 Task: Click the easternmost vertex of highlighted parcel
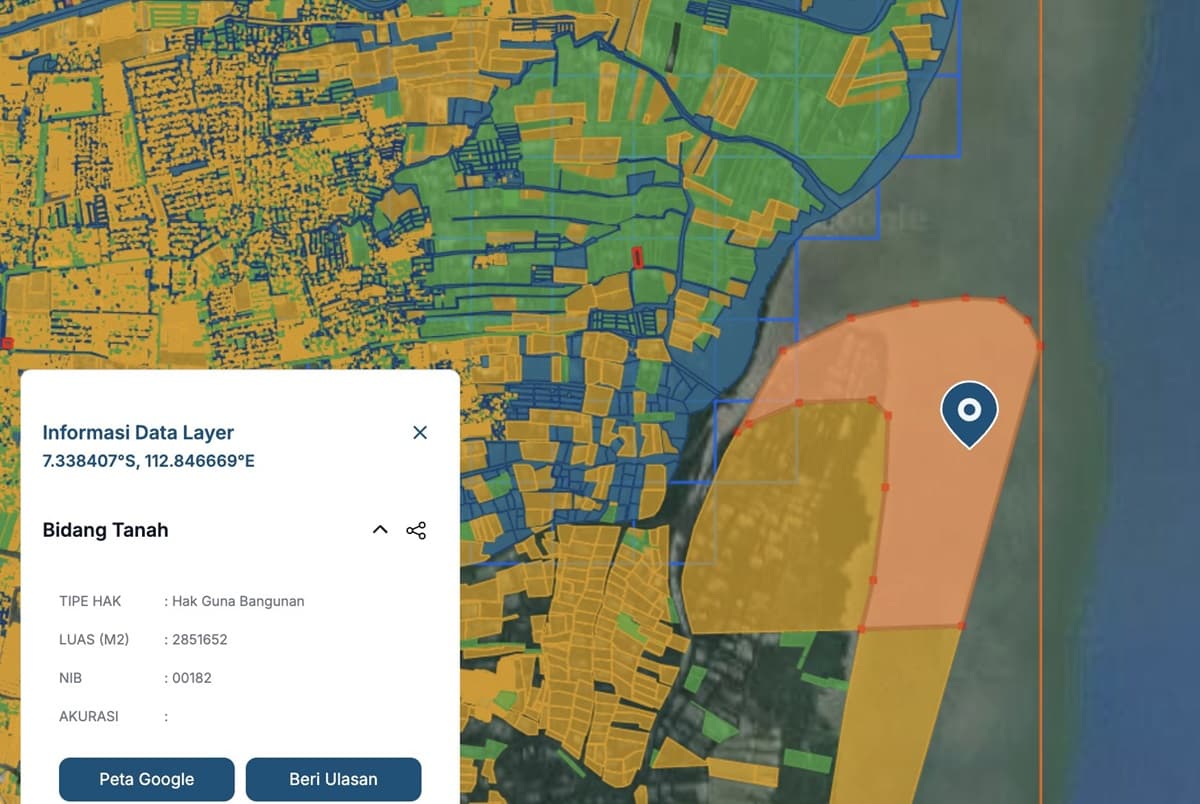coord(1040,346)
